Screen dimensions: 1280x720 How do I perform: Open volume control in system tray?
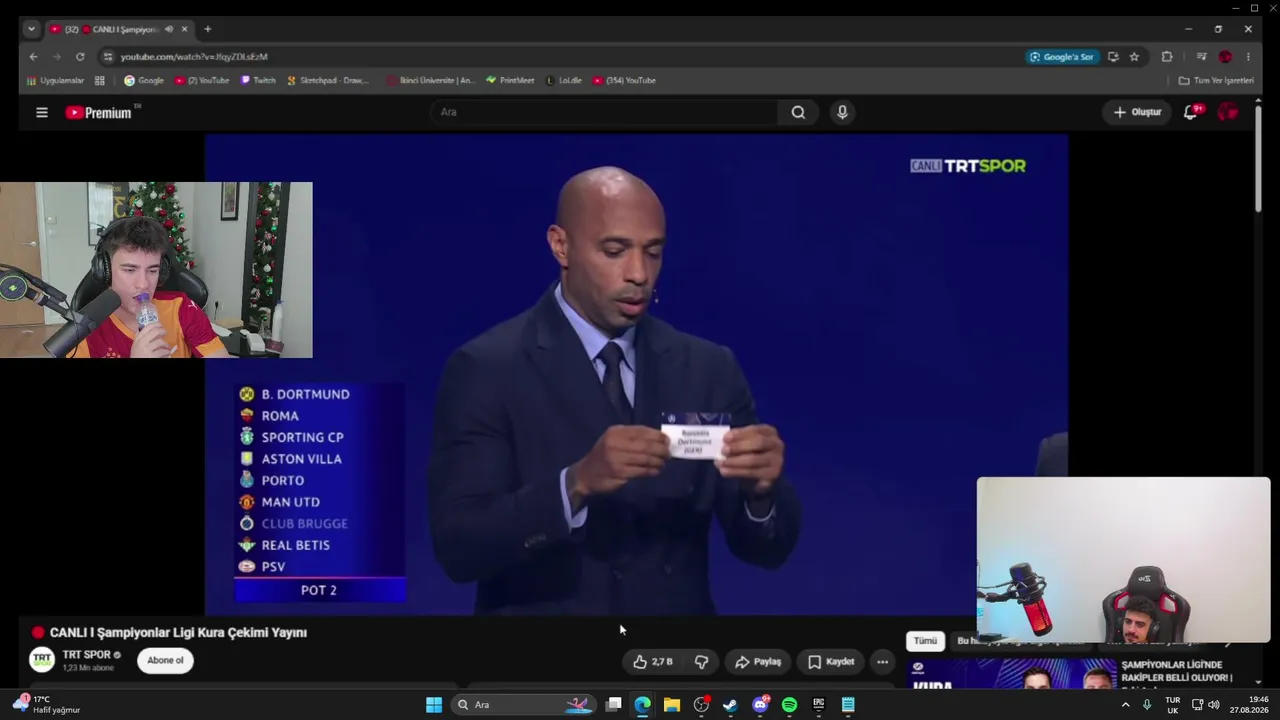tap(1214, 705)
